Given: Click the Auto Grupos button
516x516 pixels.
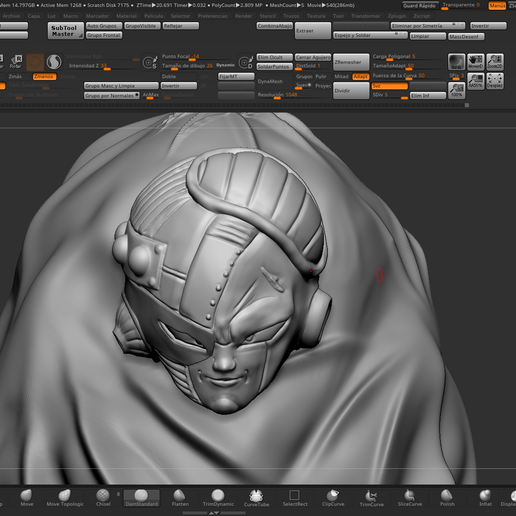Looking at the screenshot, I should click(x=104, y=26).
